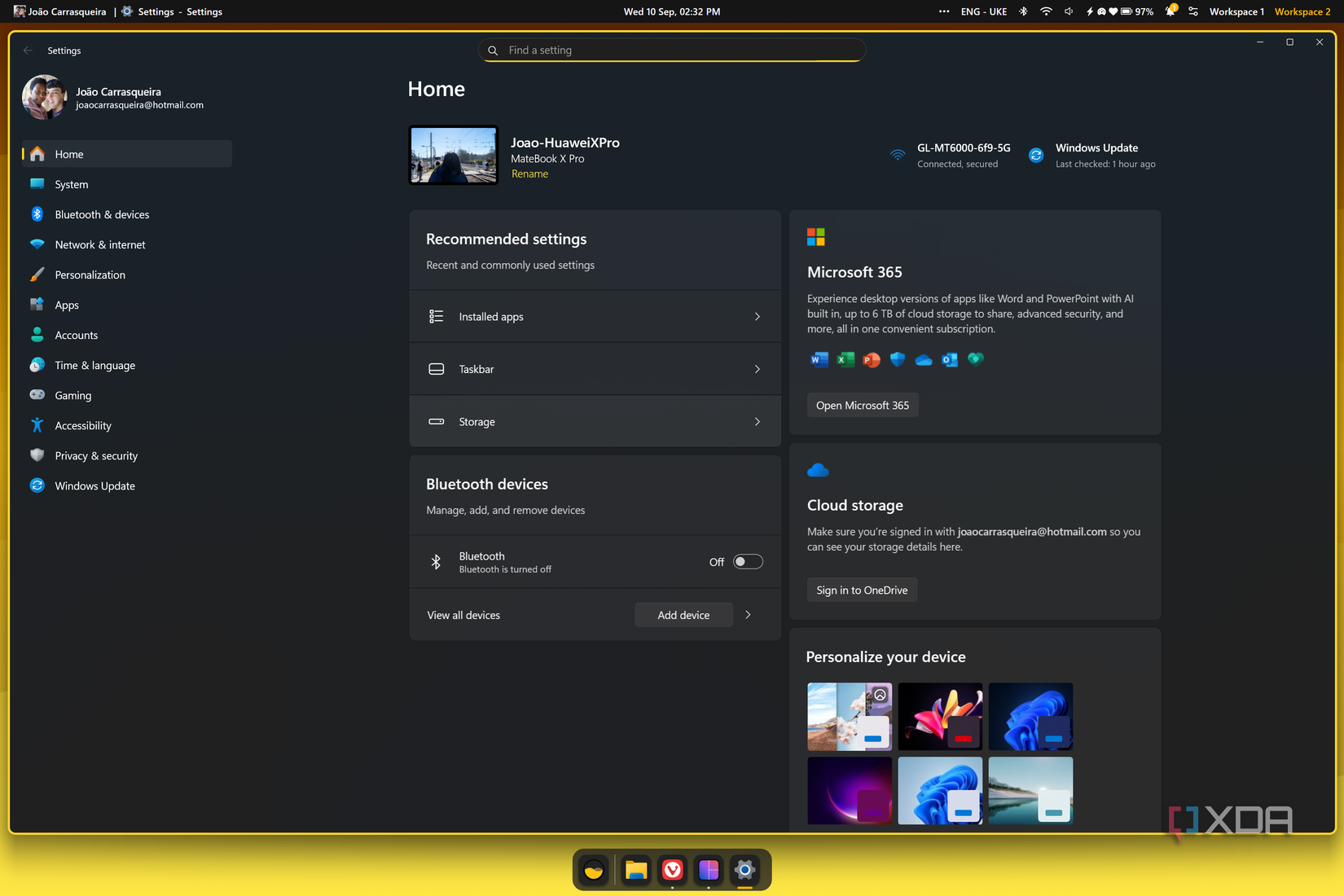Select the blue bloom wallpaper thumbnail
The height and width of the screenshot is (896, 1344).
point(1030,716)
